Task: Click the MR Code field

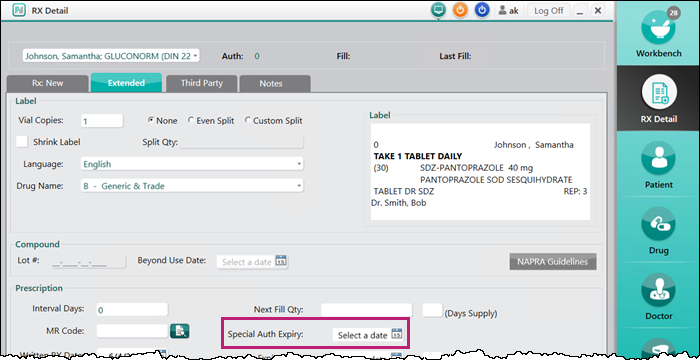Action: [132, 331]
